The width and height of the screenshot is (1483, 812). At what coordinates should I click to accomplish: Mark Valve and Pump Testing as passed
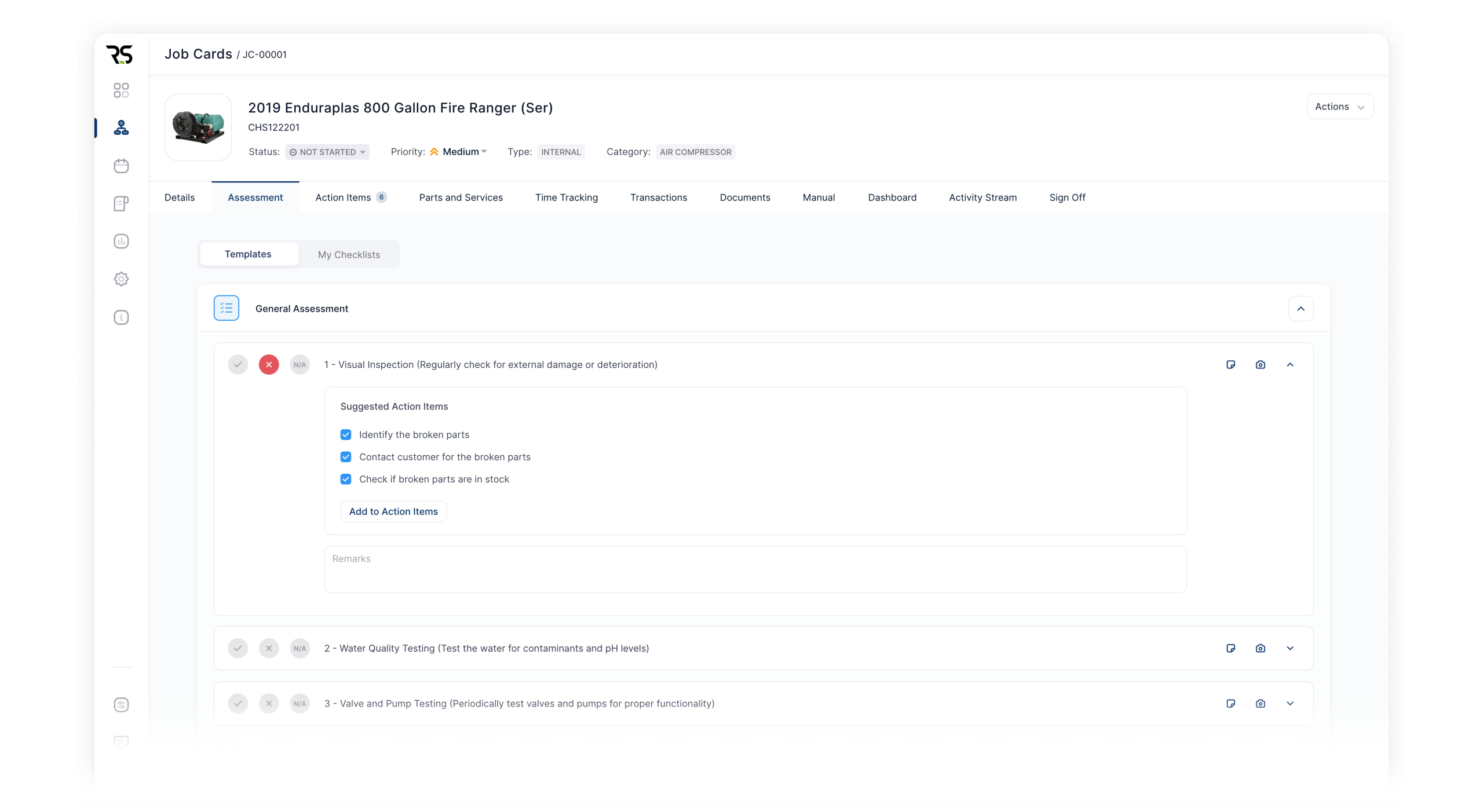(238, 703)
